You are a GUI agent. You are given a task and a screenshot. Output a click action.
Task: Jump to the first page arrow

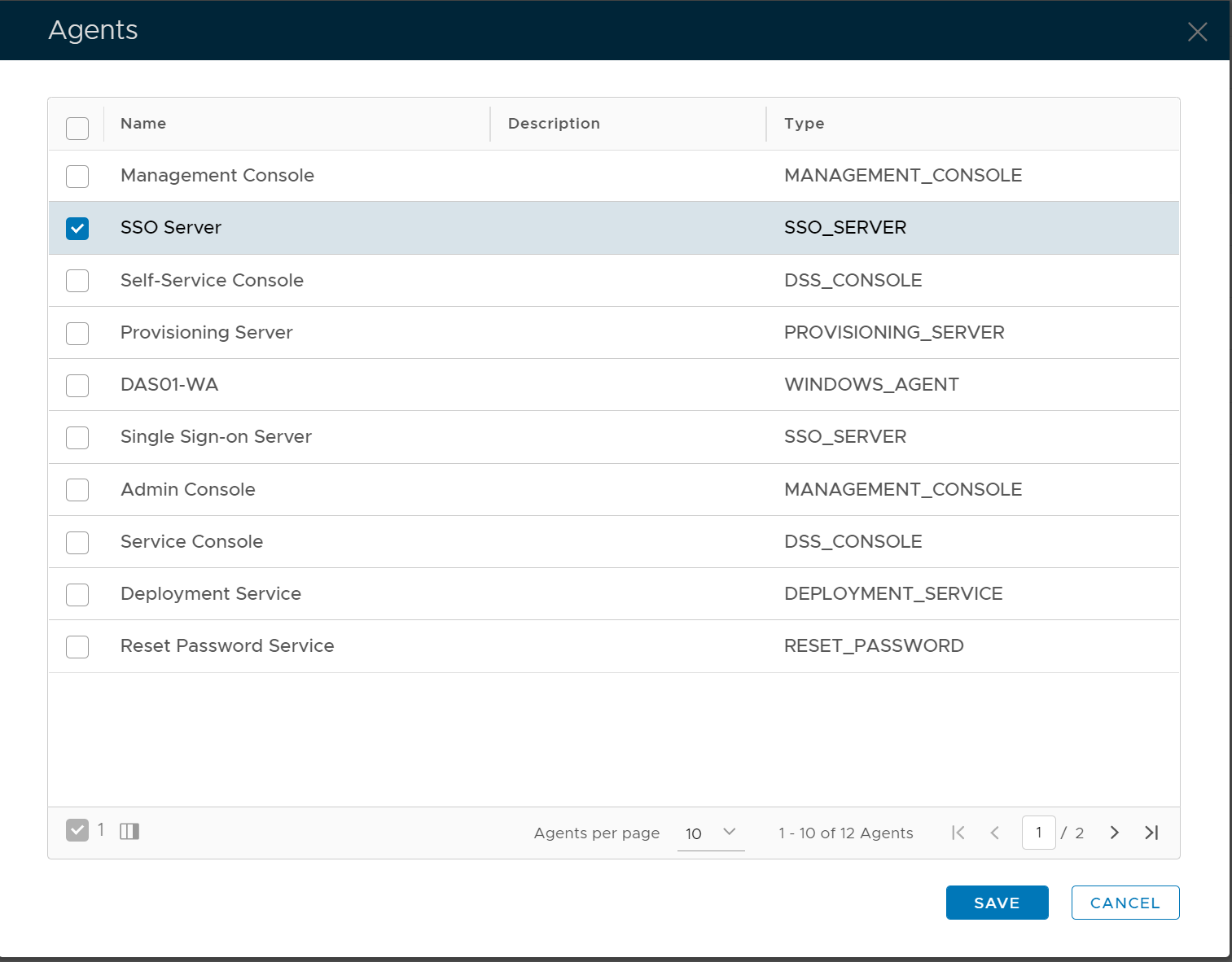958,833
